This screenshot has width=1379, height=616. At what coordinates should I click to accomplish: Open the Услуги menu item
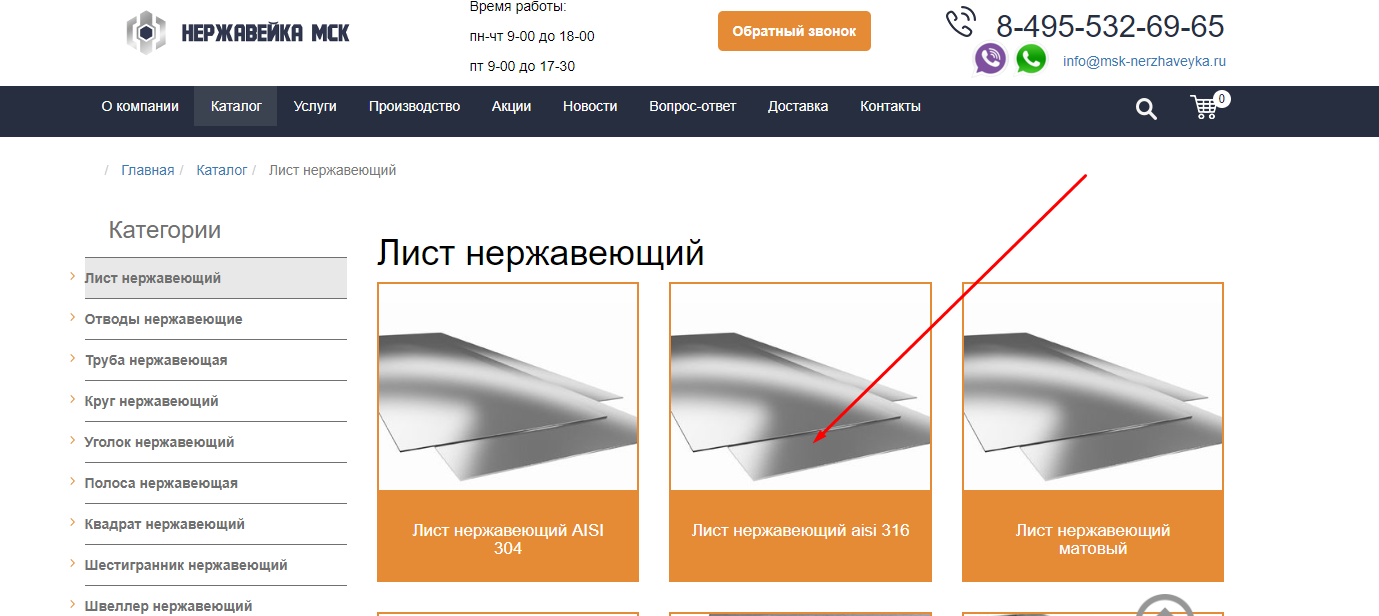(x=315, y=106)
